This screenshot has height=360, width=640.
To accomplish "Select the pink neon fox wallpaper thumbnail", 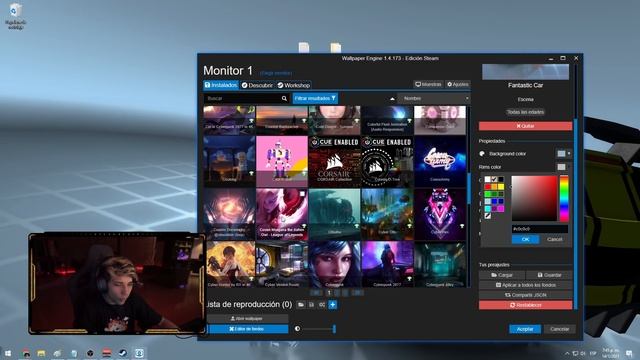I will [440, 213].
